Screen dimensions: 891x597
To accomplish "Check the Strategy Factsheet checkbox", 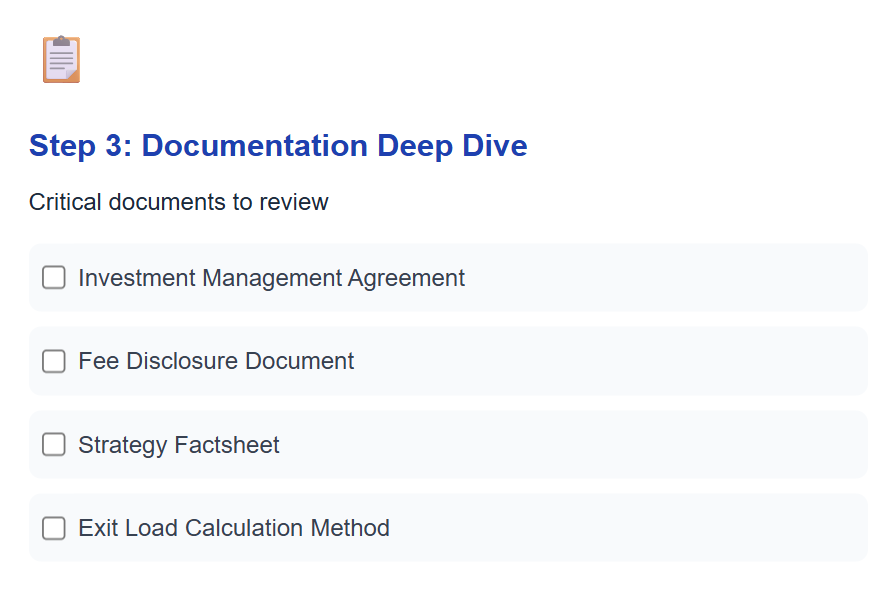I will tap(53, 444).
